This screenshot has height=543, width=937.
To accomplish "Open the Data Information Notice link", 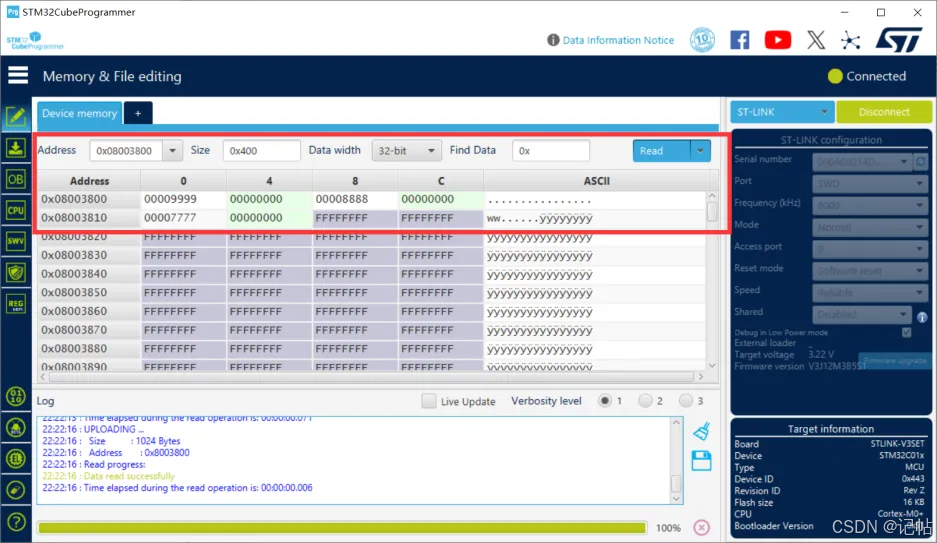I will tap(617, 40).
